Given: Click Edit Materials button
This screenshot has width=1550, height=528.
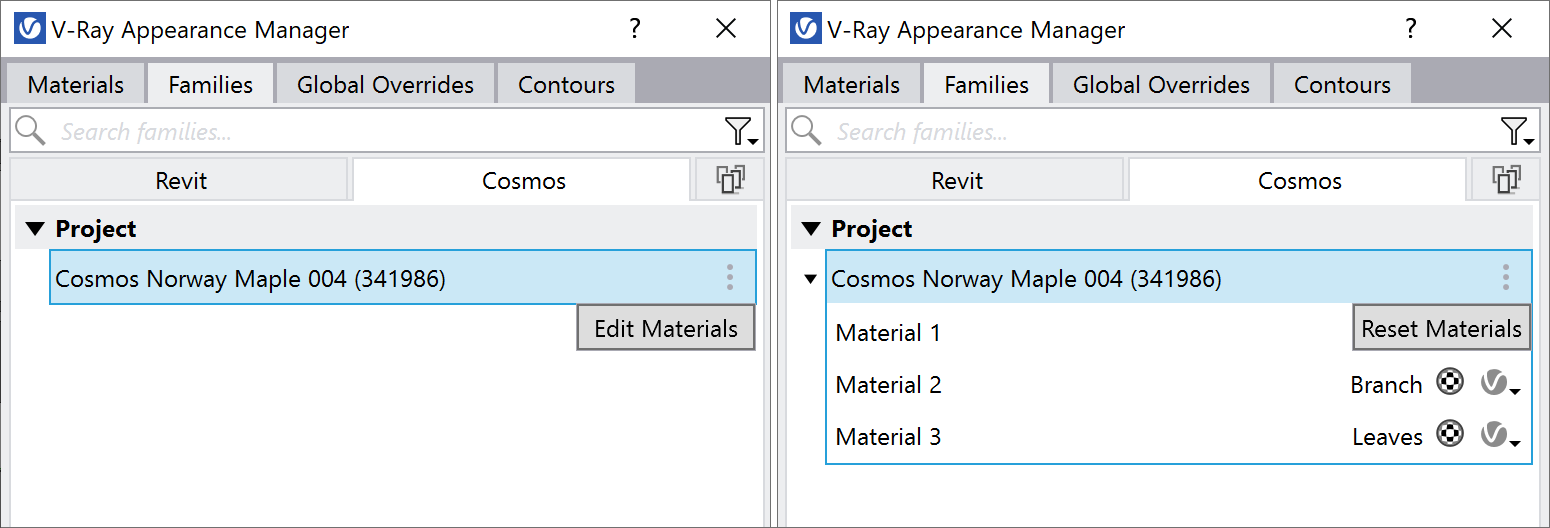Looking at the screenshot, I should point(666,328).
